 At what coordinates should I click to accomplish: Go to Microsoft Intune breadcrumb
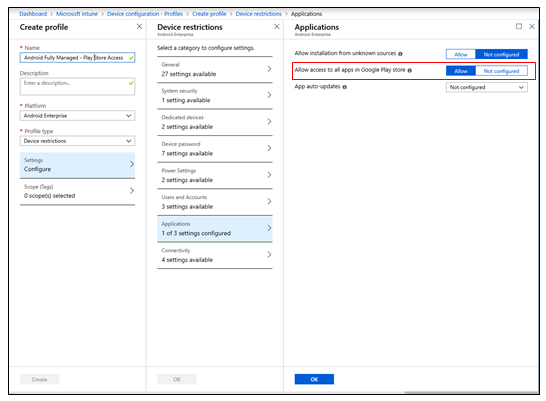[x=77, y=14]
